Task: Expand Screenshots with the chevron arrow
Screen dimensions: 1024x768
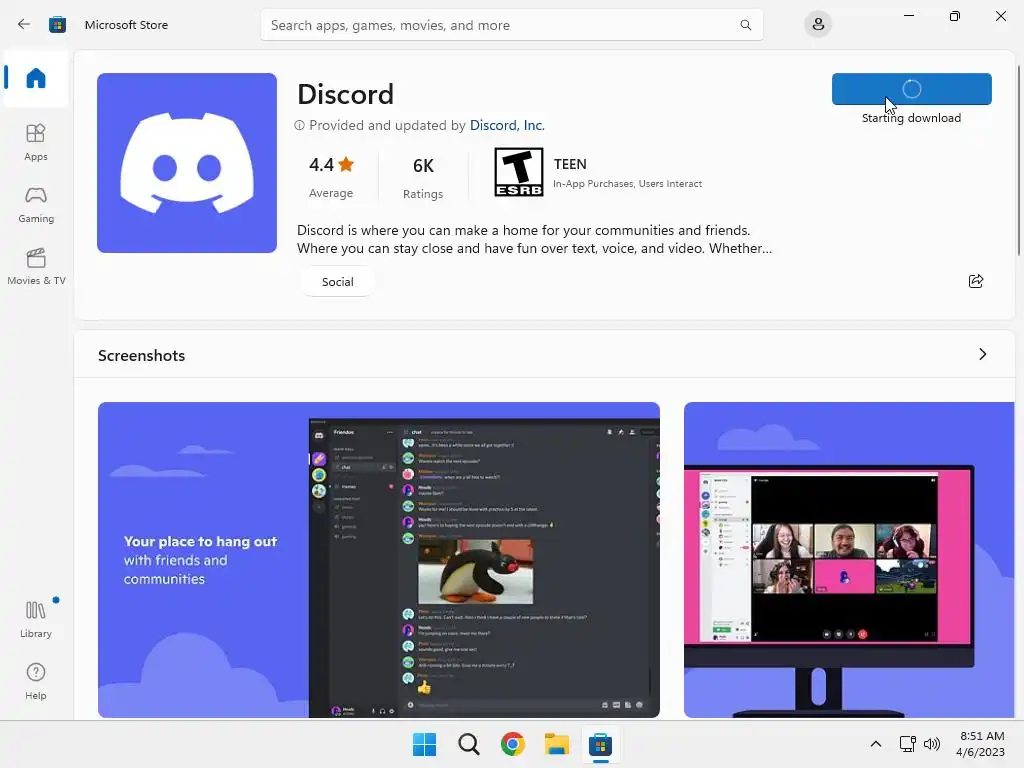Action: pos(983,355)
